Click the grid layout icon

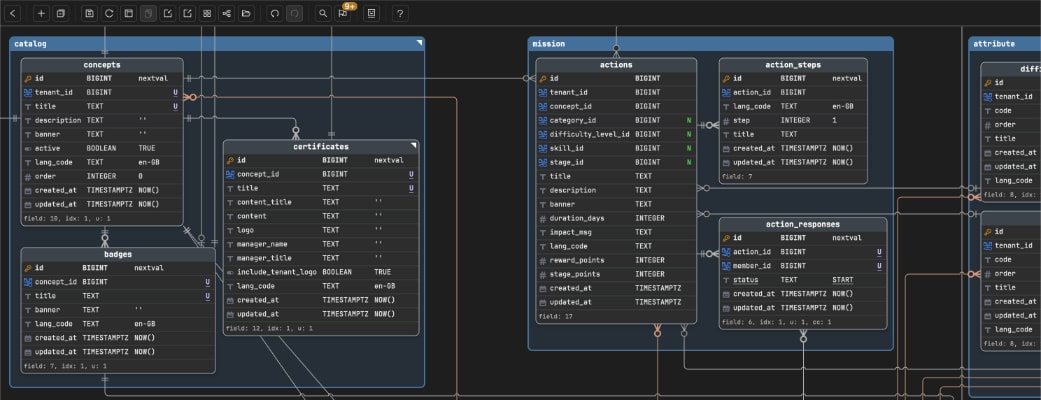click(207, 13)
